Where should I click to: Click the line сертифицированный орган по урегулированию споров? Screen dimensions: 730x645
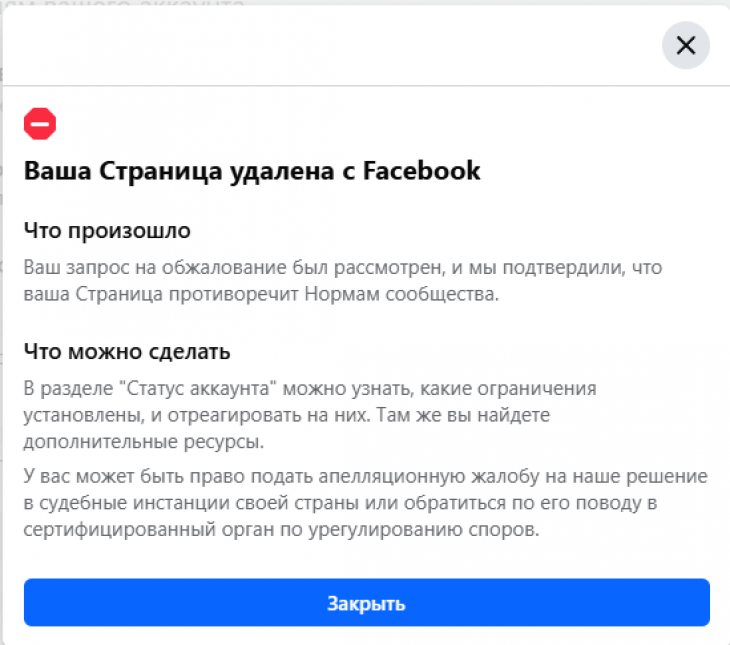pos(281,530)
